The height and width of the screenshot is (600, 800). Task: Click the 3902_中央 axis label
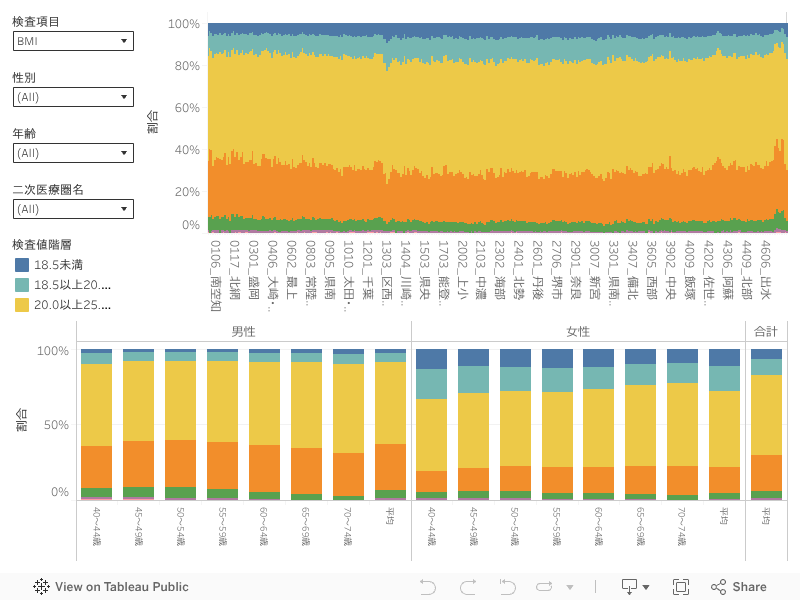tap(670, 269)
